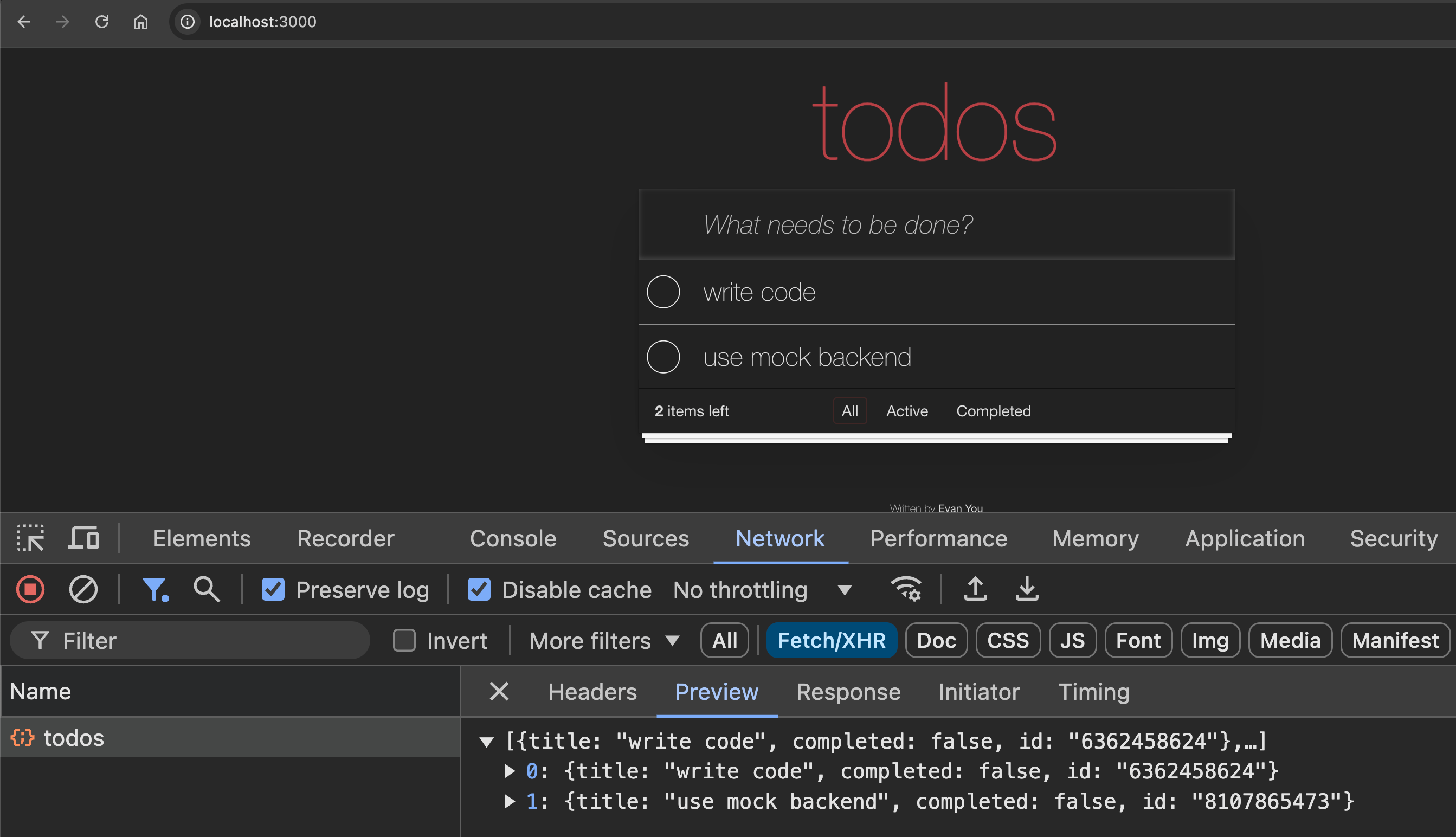The image size is (1456, 837).
Task: Select the todos request row
Action: [230, 738]
